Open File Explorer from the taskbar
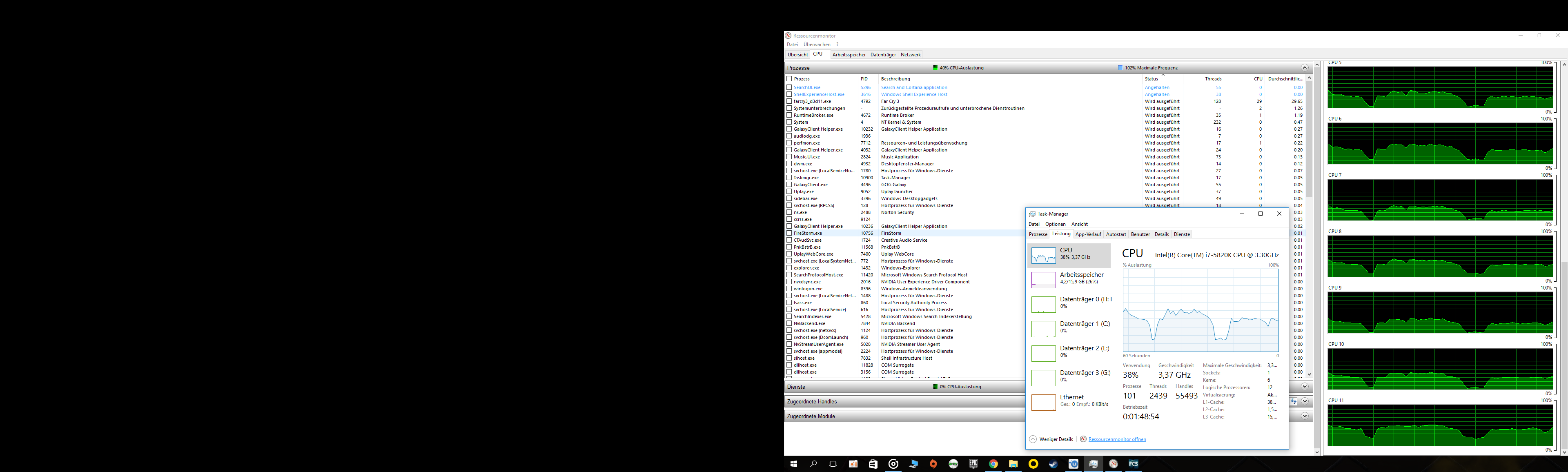The height and width of the screenshot is (472, 1568). pos(1013,464)
